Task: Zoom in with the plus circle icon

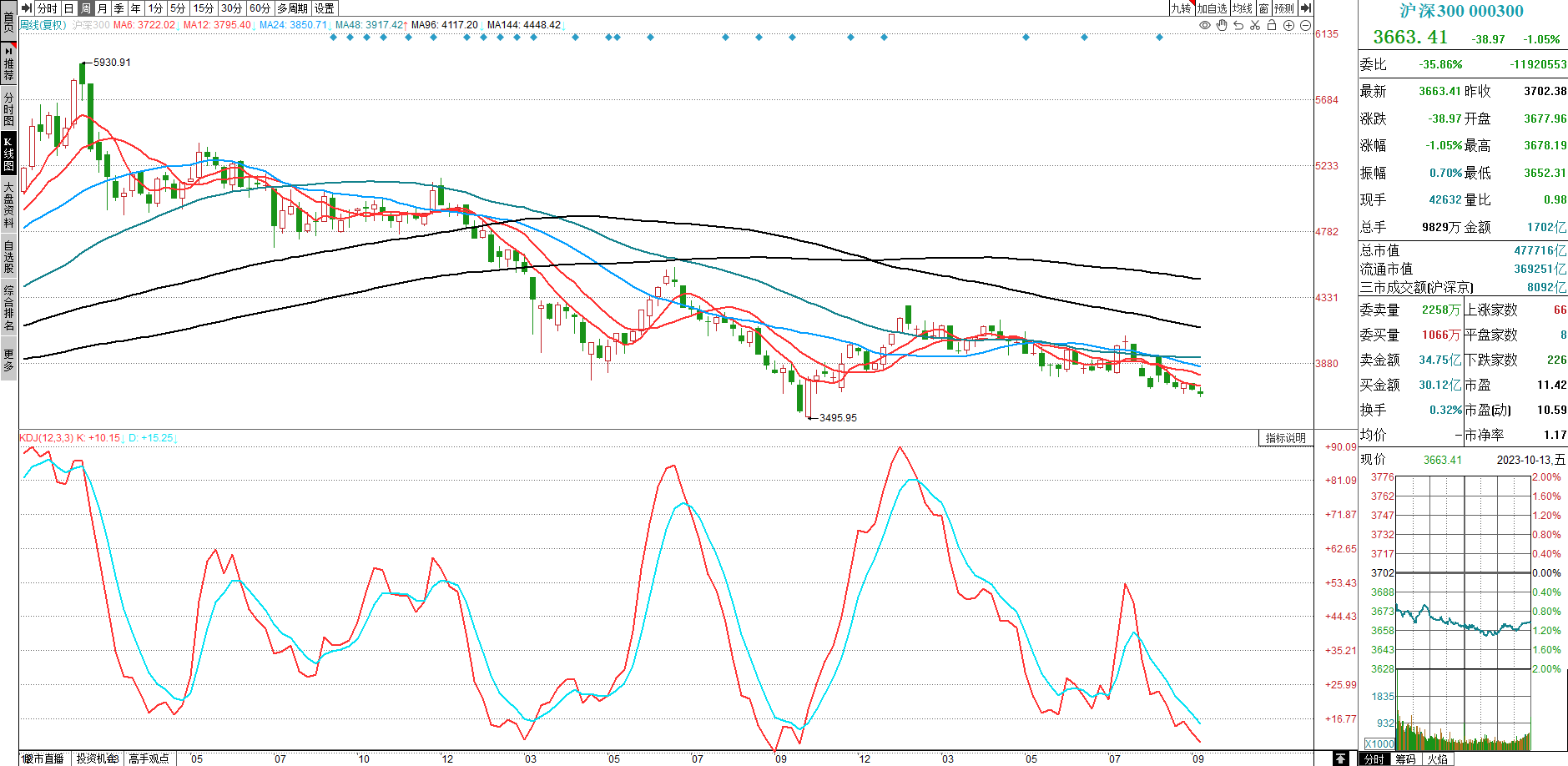Action: tap(1288, 26)
